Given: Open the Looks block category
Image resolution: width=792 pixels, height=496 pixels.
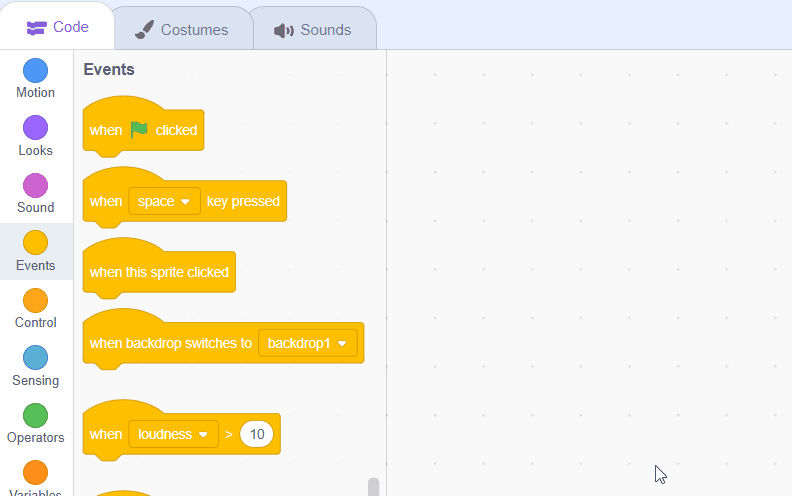Looking at the screenshot, I should (x=35, y=128).
